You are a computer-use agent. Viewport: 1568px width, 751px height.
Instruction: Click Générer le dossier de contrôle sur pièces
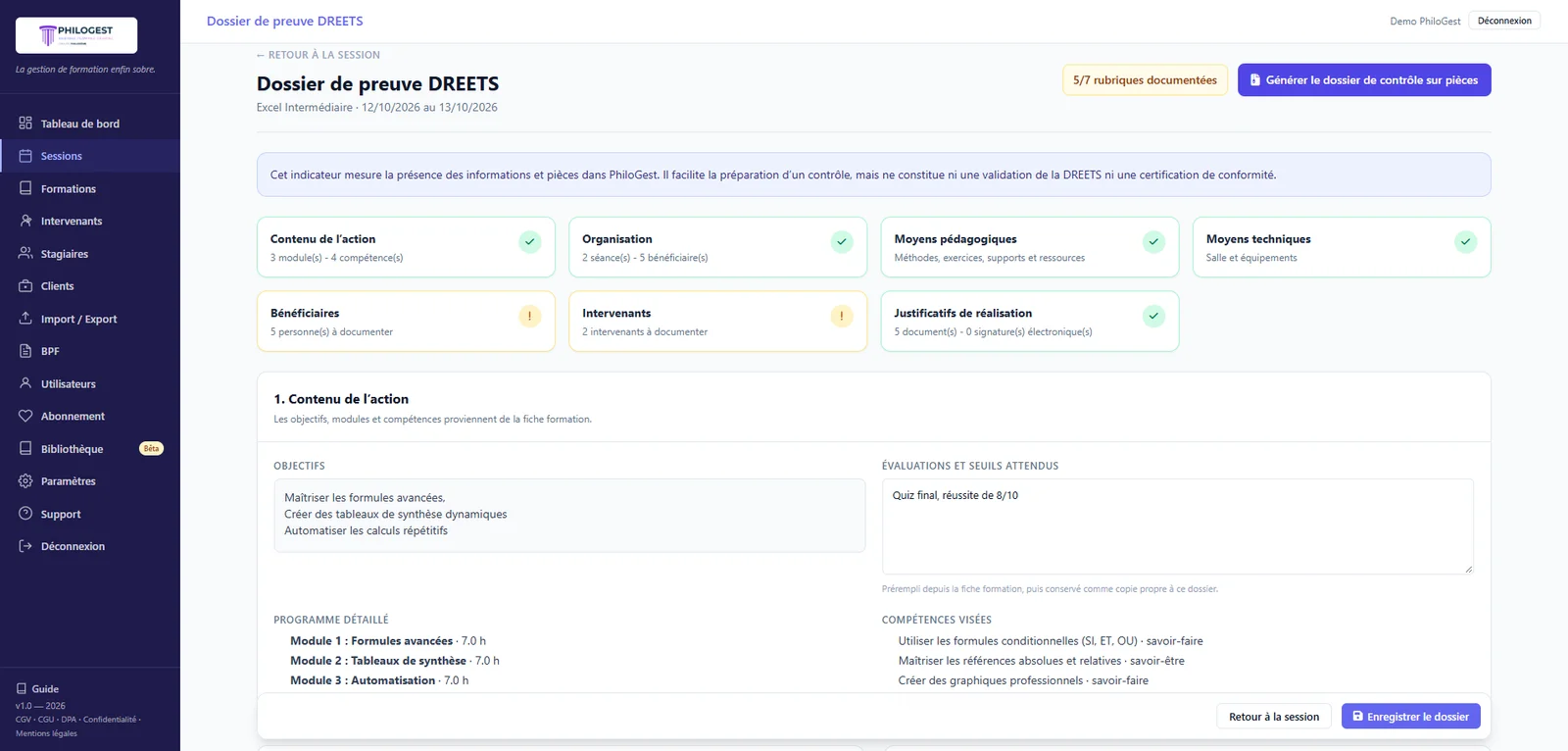[1364, 80]
